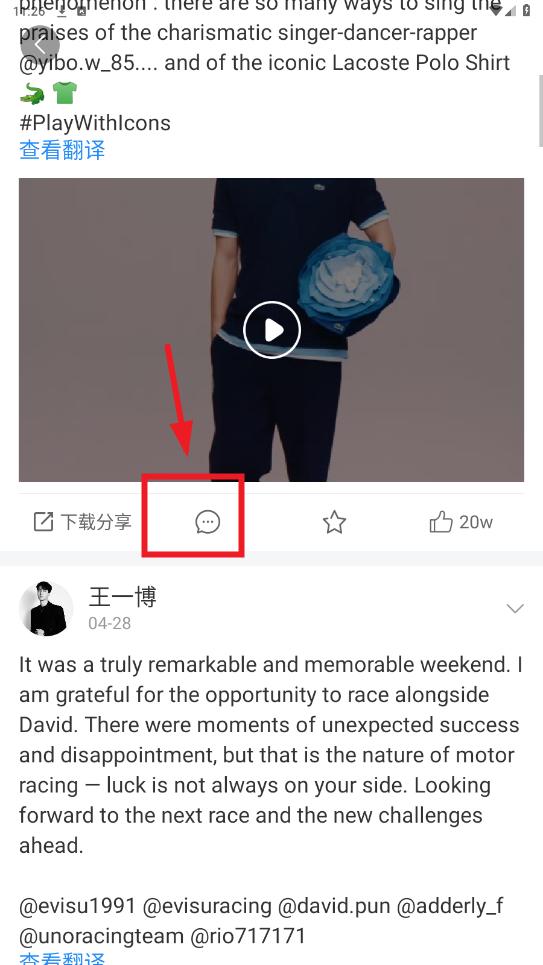Like the post with thumbs-up icon
Image resolution: width=543 pixels, height=965 pixels.
tap(441, 523)
